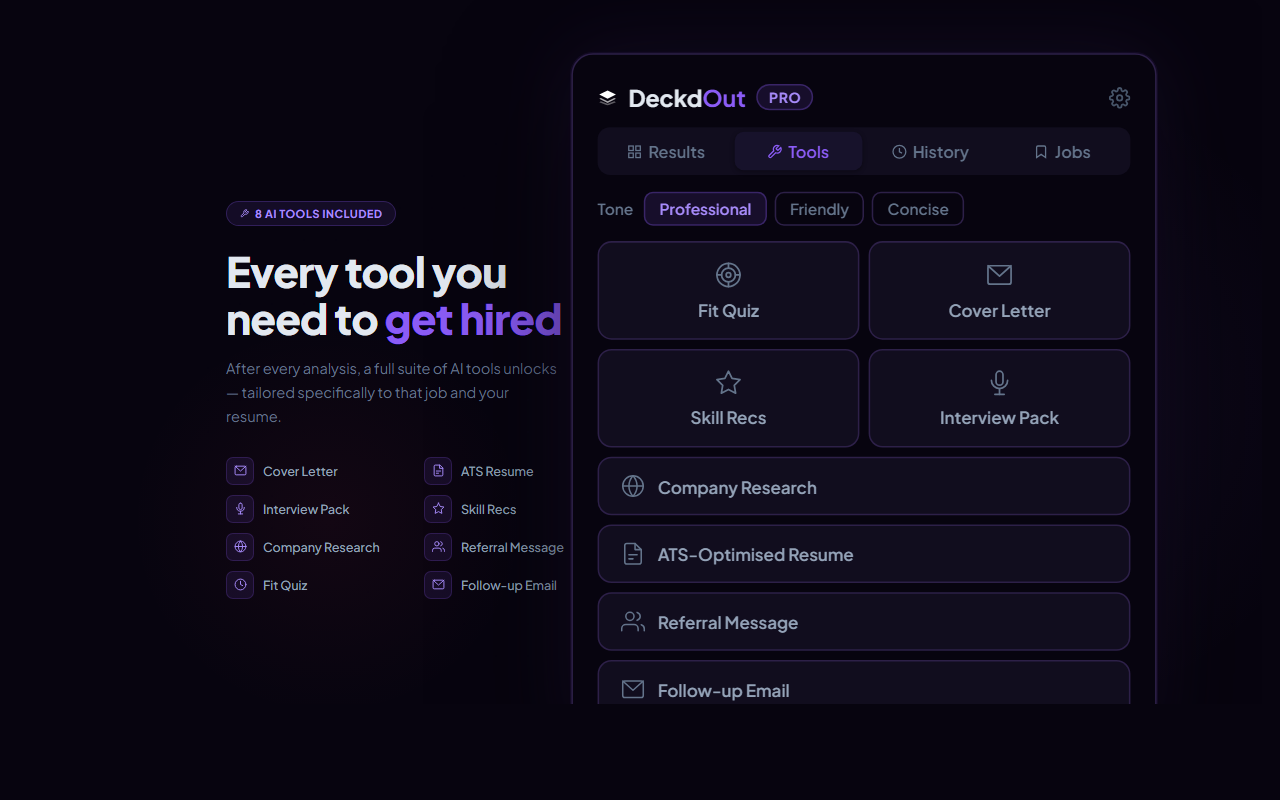
Task: Click the envelope icon in the Follow-up Email row
Action: 633,689
